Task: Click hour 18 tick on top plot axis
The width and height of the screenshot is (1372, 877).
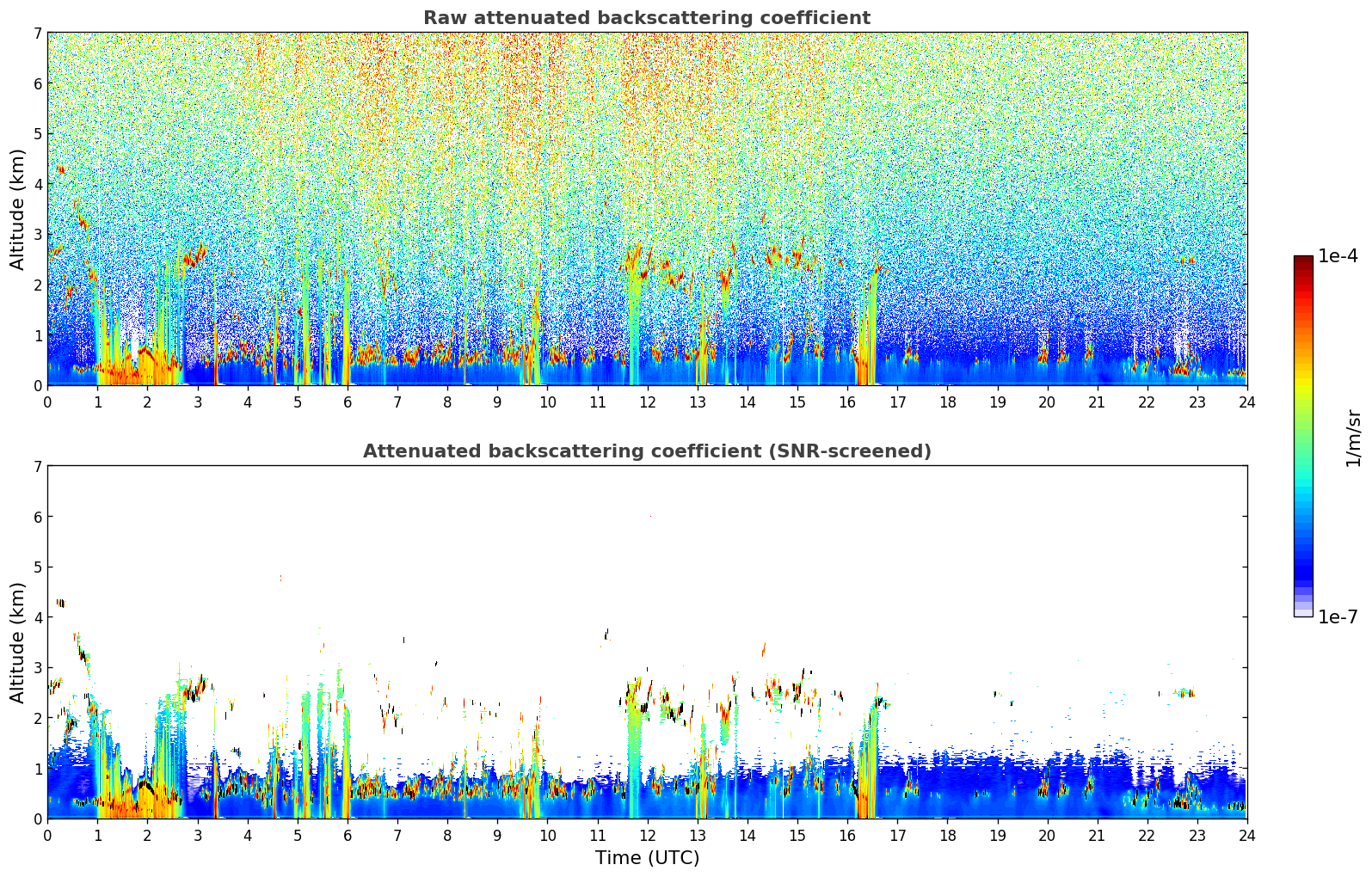Action: pyautogui.click(x=947, y=402)
